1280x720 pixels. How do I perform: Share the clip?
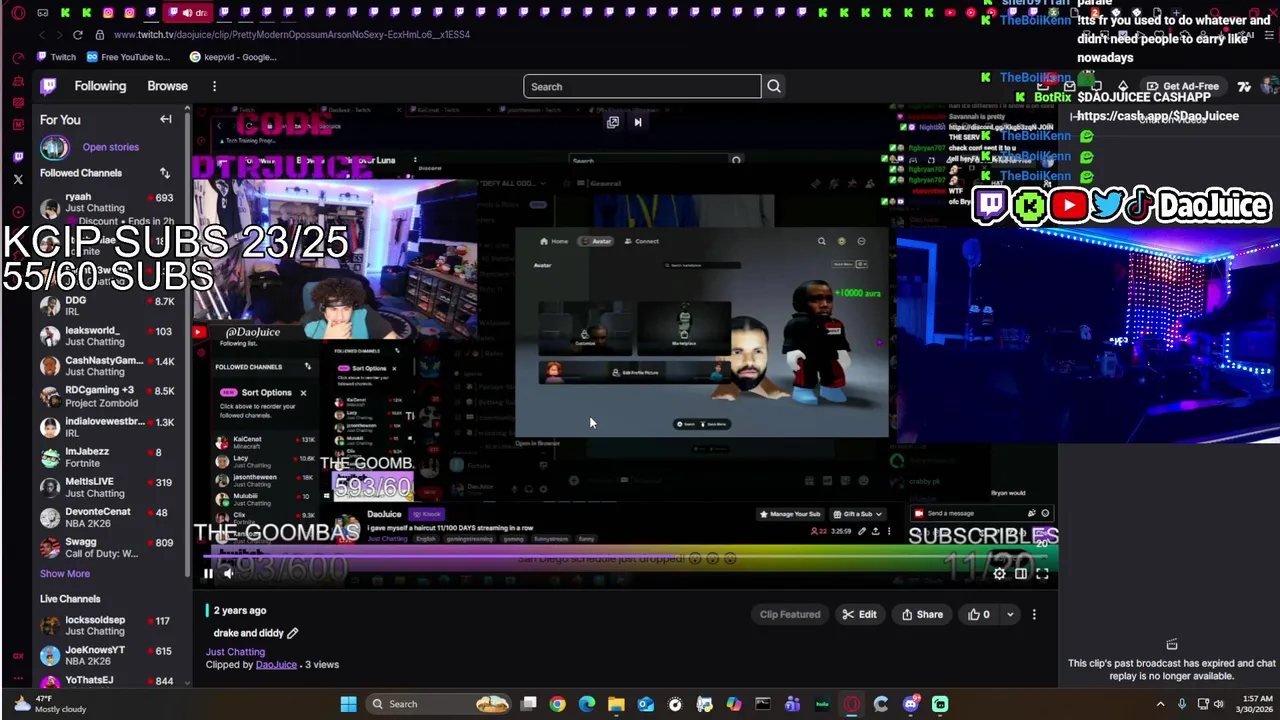[x=922, y=615]
